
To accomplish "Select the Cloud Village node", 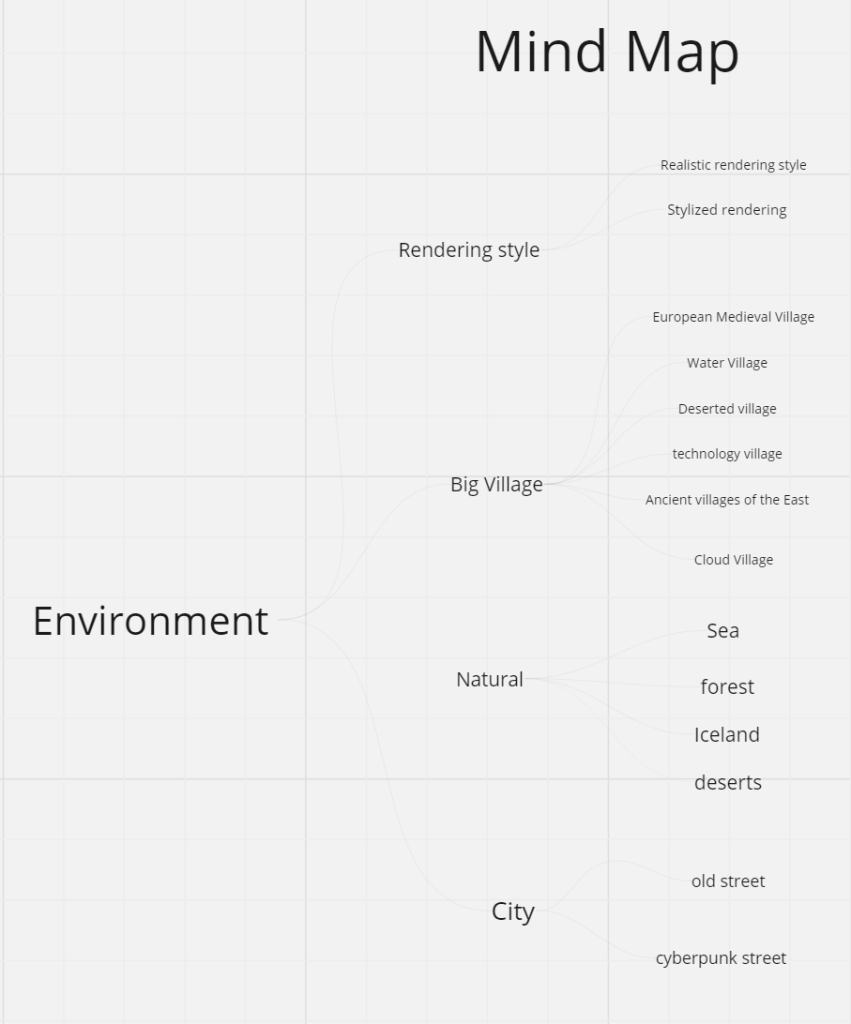I will [733, 560].
